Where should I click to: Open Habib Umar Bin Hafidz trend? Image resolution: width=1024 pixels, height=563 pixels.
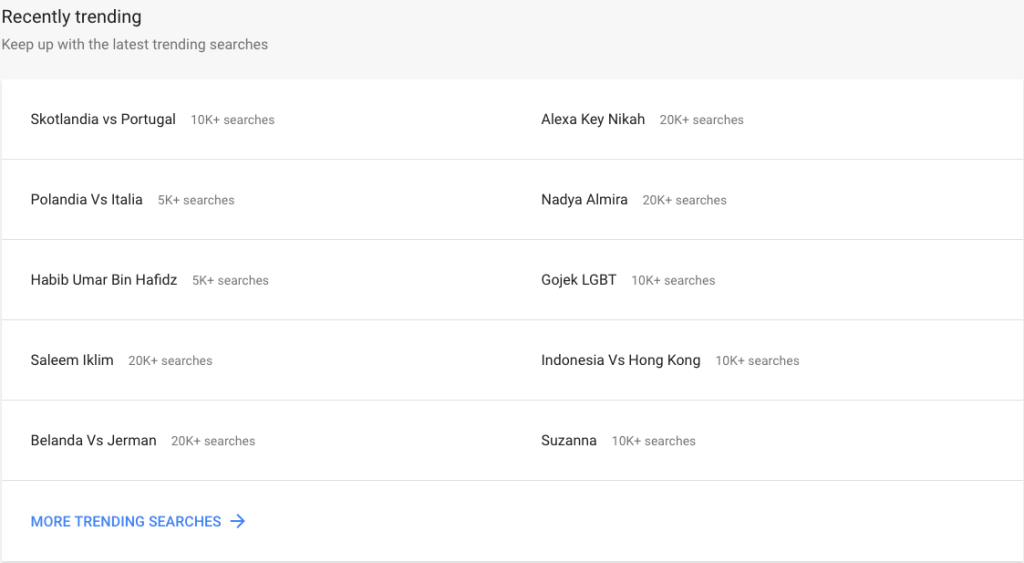(x=104, y=280)
